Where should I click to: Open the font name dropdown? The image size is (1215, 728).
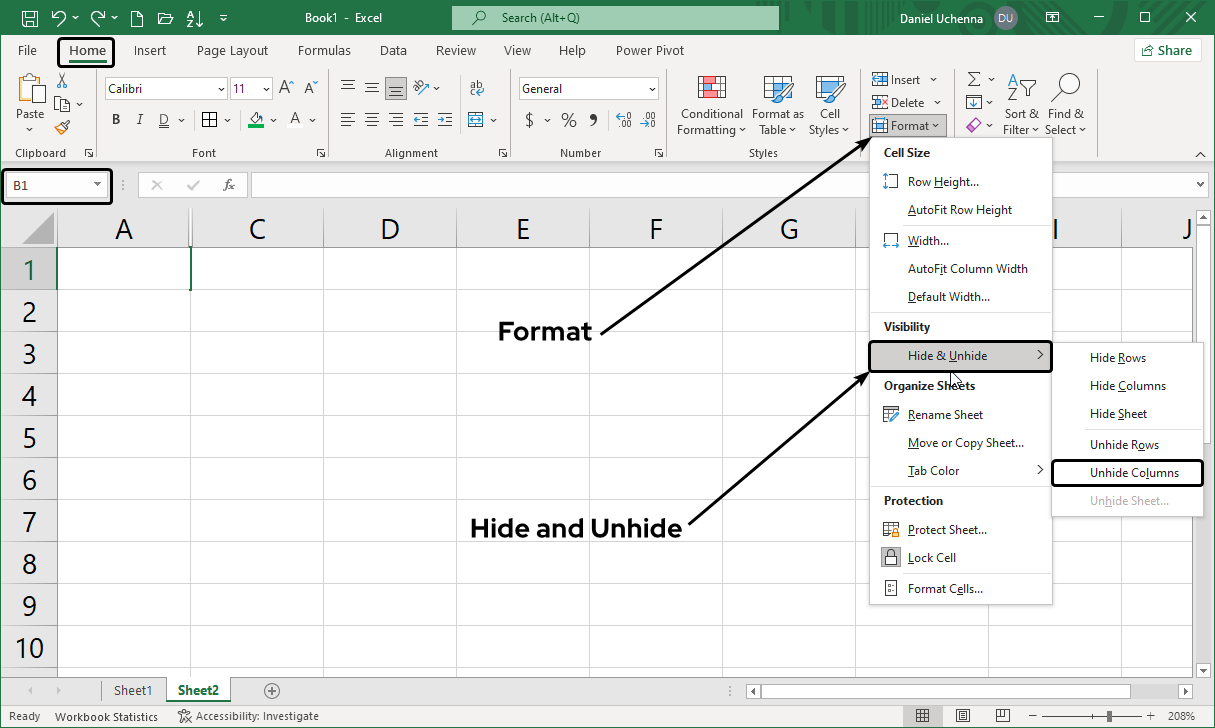pyautogui.click(x=221, y=88)
